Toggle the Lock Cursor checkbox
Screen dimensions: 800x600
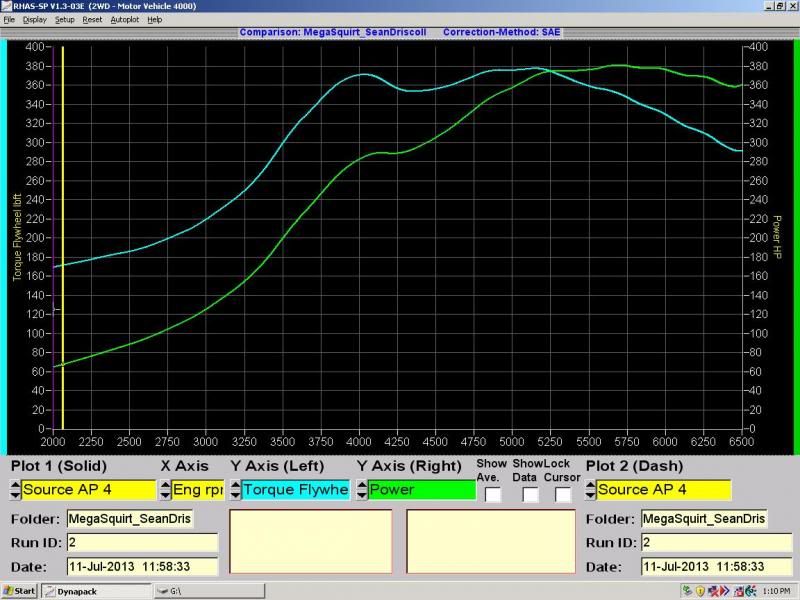click(x=564, y=493)
